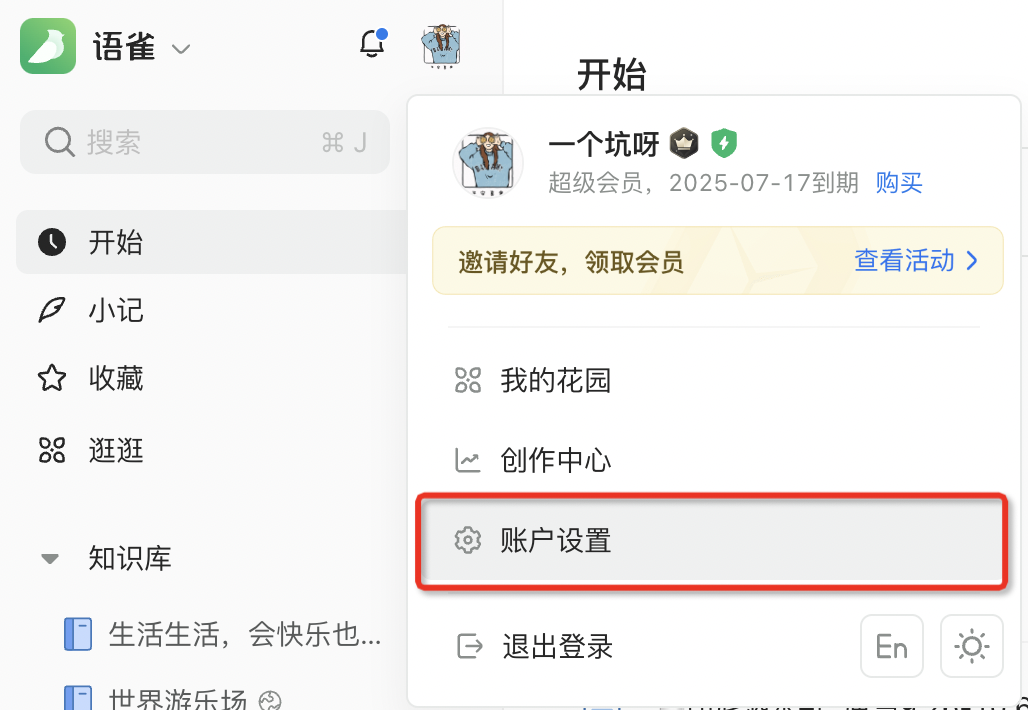
Task: Click the green shield badge
Action: click(x=724, y=143)
